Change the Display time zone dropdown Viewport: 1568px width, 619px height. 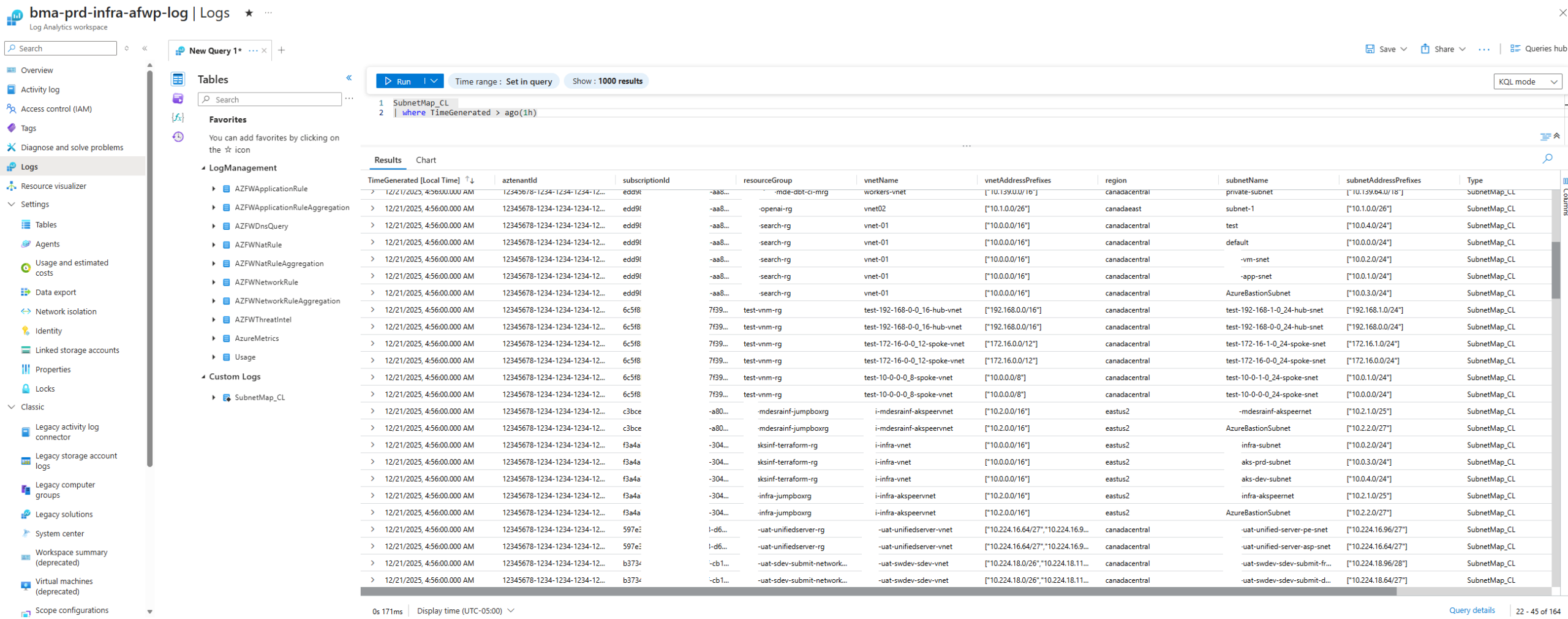pyautogui.click(x=466, y=611)
